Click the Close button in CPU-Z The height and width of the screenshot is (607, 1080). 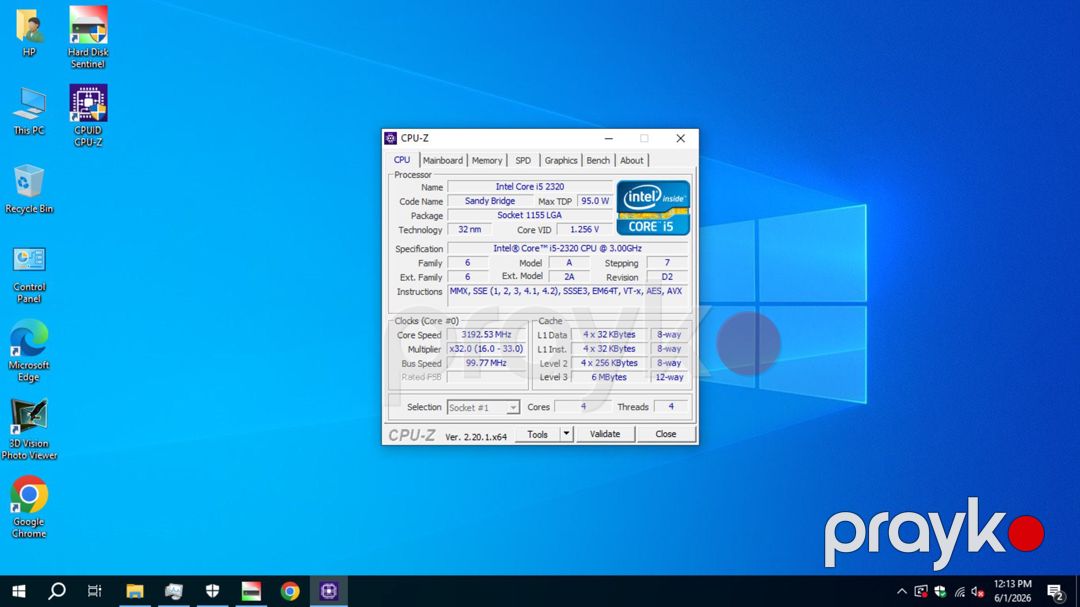(665, 434)
